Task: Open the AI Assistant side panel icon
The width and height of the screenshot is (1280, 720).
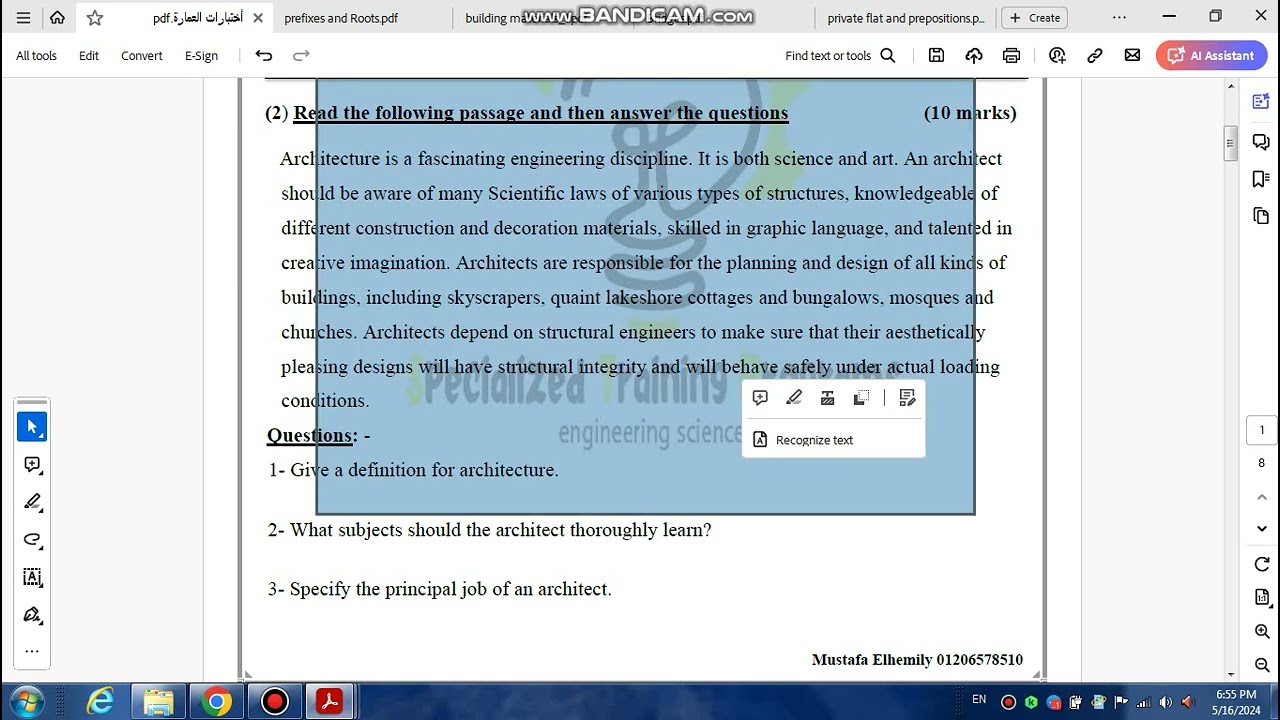Action: pos(1261,101)
